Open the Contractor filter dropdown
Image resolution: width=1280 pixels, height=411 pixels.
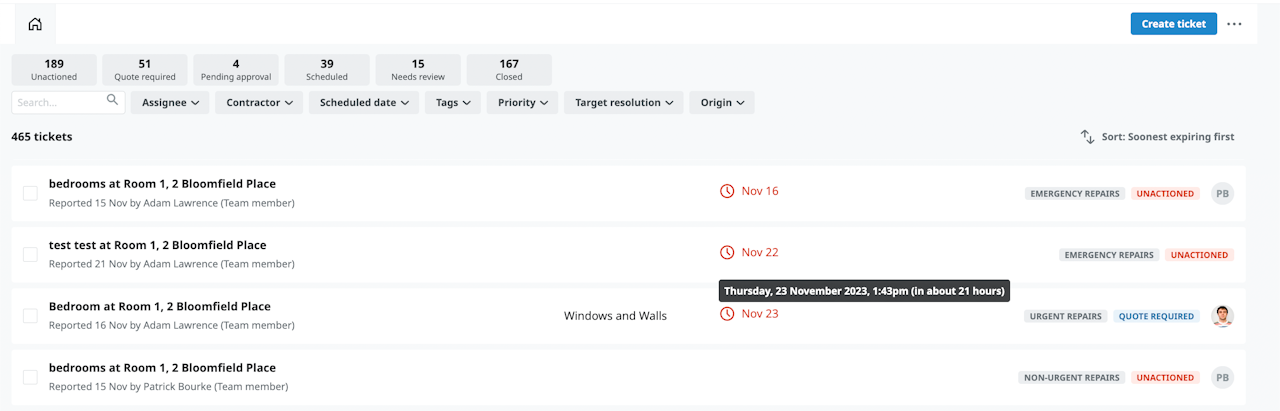click(x=259, y=102)
